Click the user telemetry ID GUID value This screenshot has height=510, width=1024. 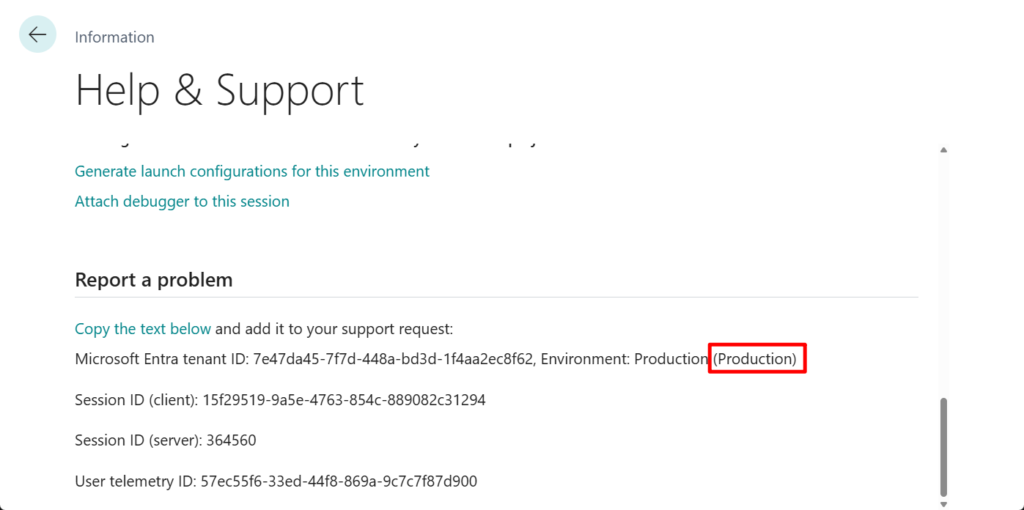pyautogui.click(x=339, y=481)
